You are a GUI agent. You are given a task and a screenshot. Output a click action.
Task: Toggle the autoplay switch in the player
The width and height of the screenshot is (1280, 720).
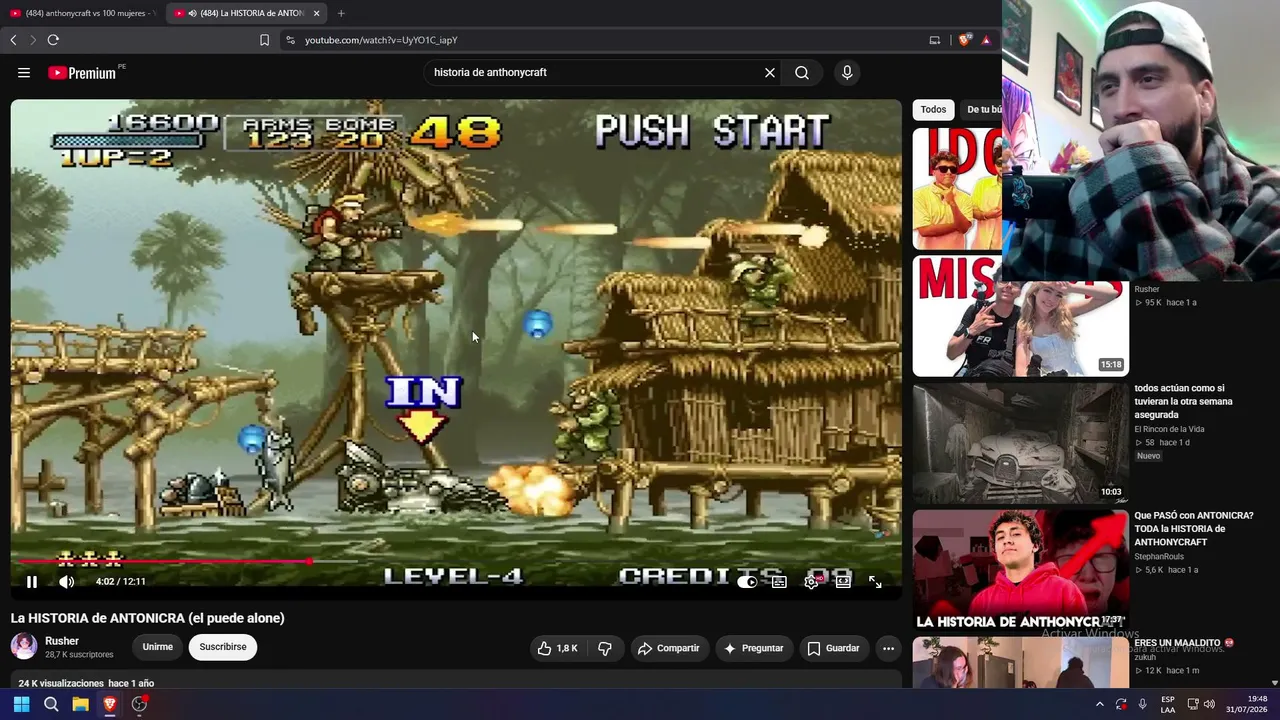747,581
